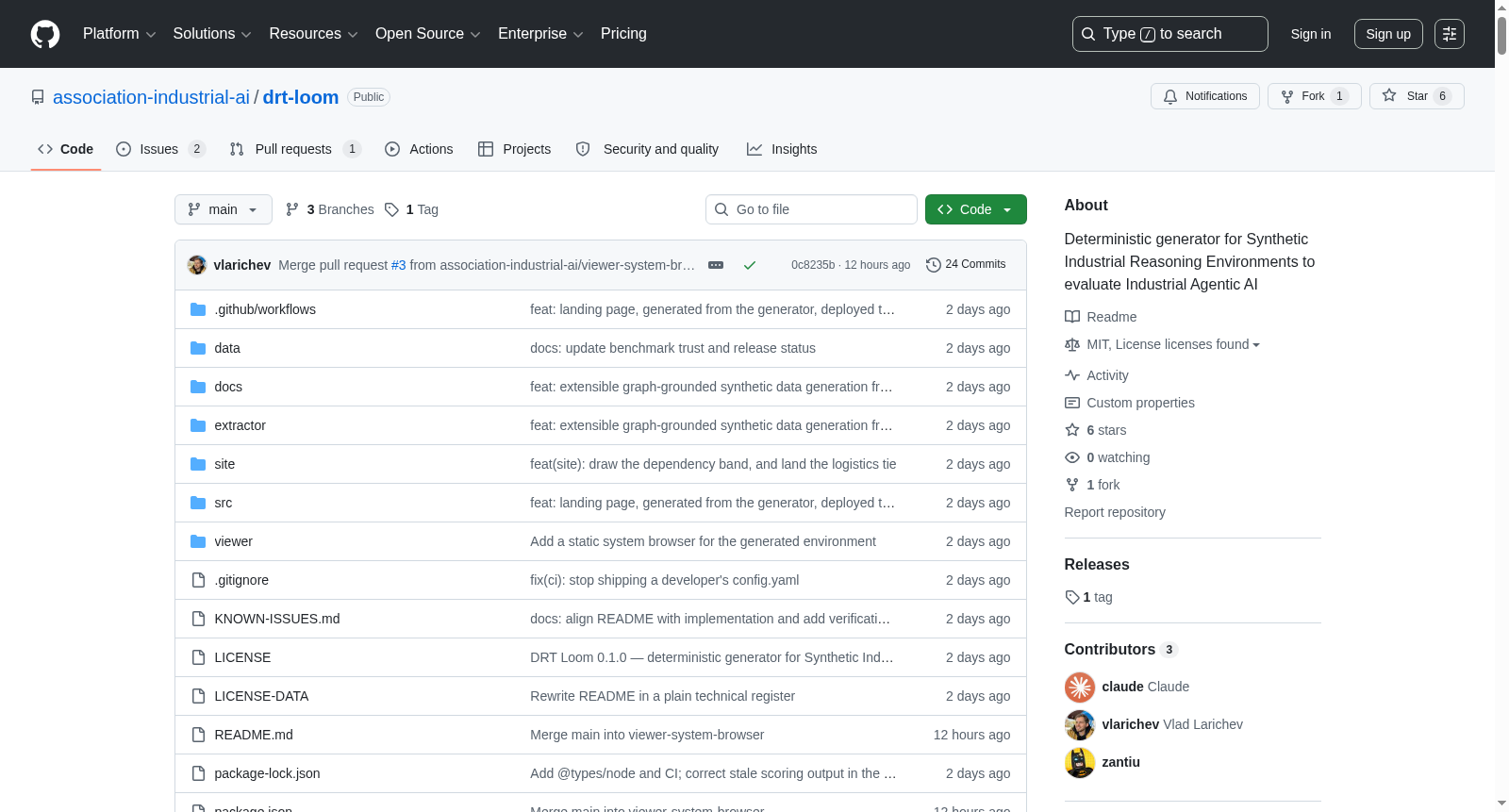The height and width of the screenshot is (812, 1509).
Task: Click the docs folder icon
Action: (x=198, y=387)
